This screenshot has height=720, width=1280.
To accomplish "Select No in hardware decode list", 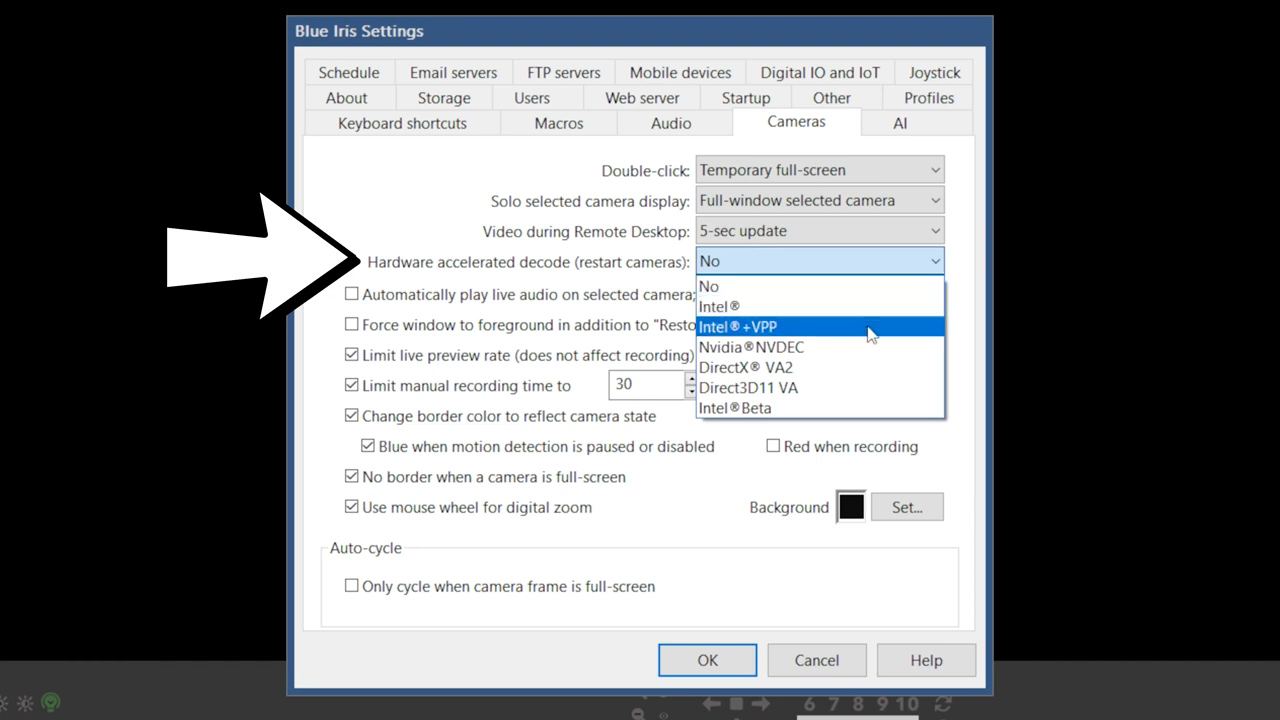I will click(820, 287).
